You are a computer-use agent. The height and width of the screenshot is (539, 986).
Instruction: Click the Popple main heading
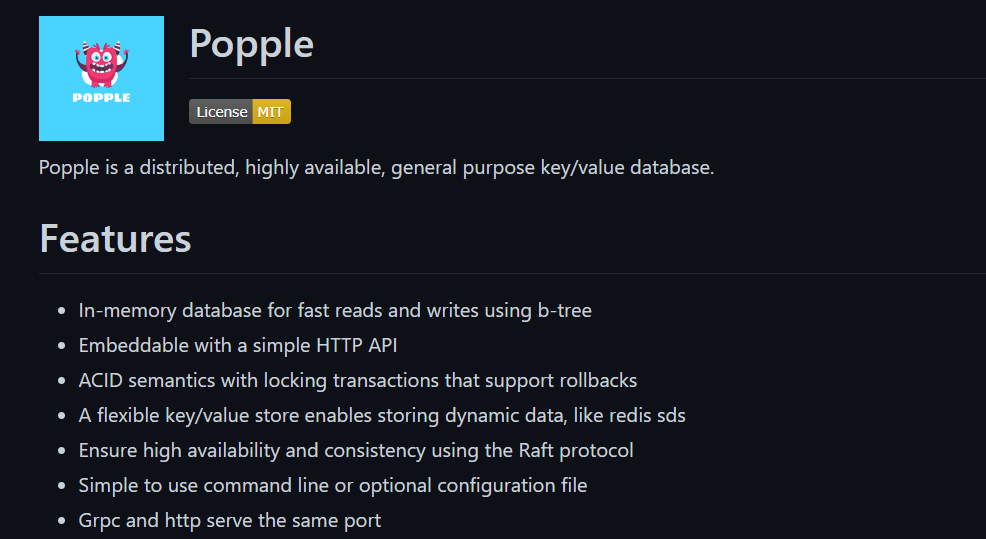point(251,44)
